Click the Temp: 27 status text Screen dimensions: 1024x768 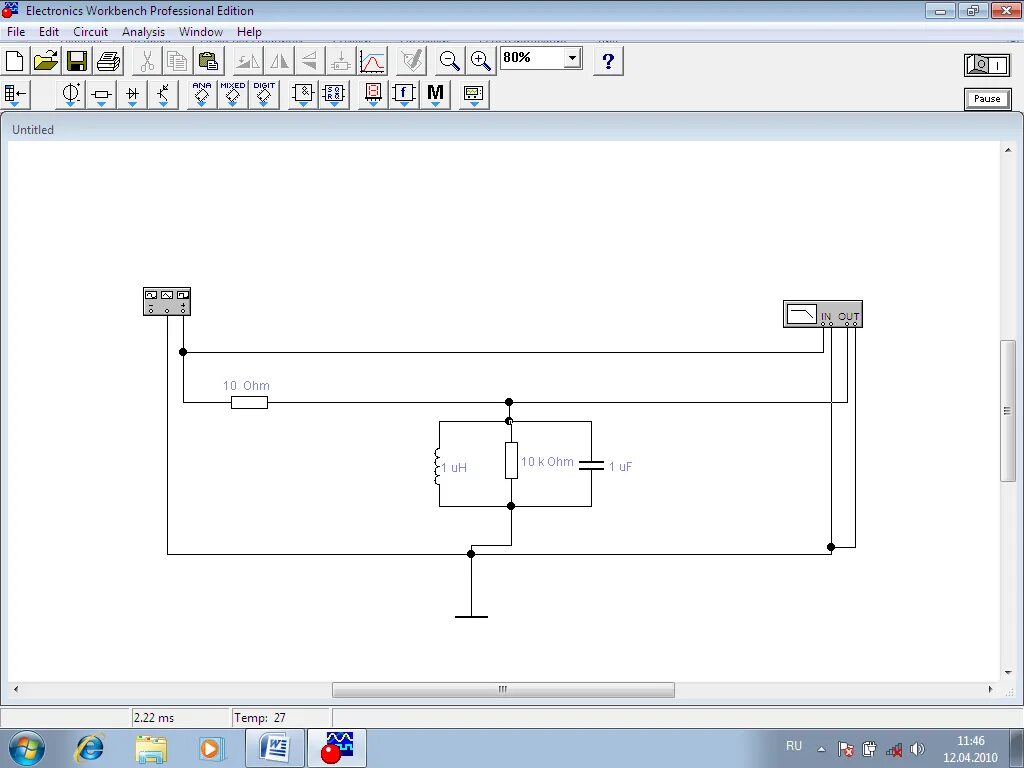click(260, 718)
